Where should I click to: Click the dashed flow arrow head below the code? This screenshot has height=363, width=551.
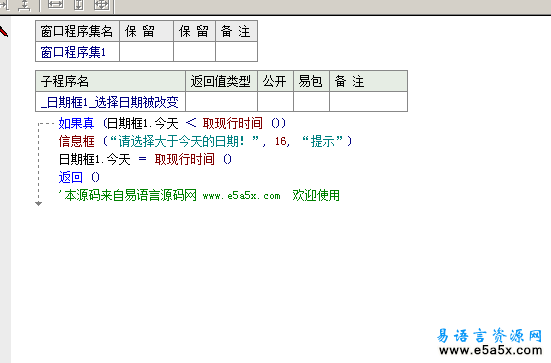39,203
